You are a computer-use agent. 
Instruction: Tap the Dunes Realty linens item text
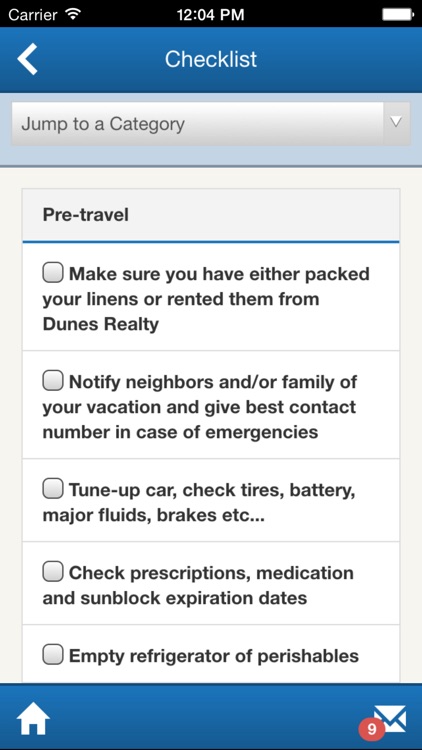click(x=206, y=298)
